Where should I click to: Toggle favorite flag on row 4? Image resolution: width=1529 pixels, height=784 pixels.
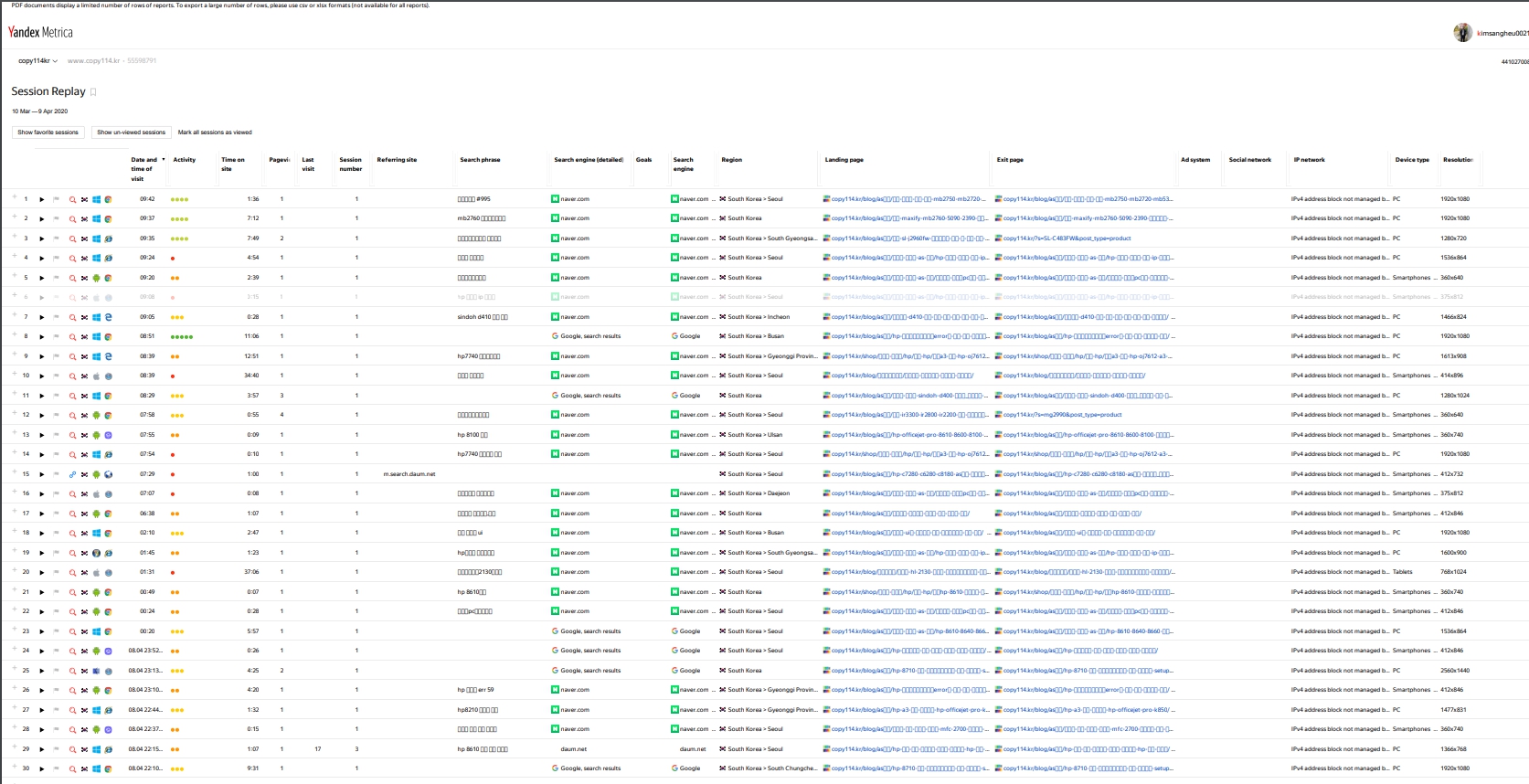(56, 259)
